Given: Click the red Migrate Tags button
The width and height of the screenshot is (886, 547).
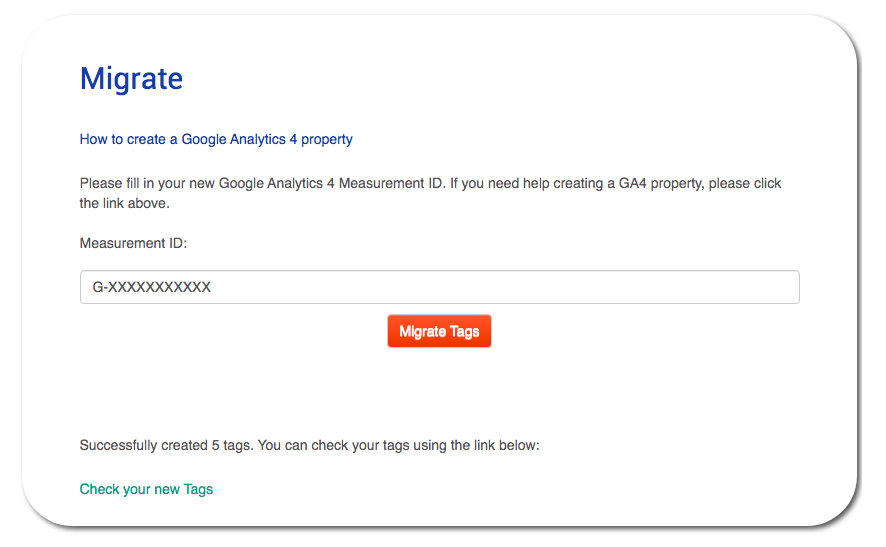Looking at the screenshot, I should [x=439, y=331].
